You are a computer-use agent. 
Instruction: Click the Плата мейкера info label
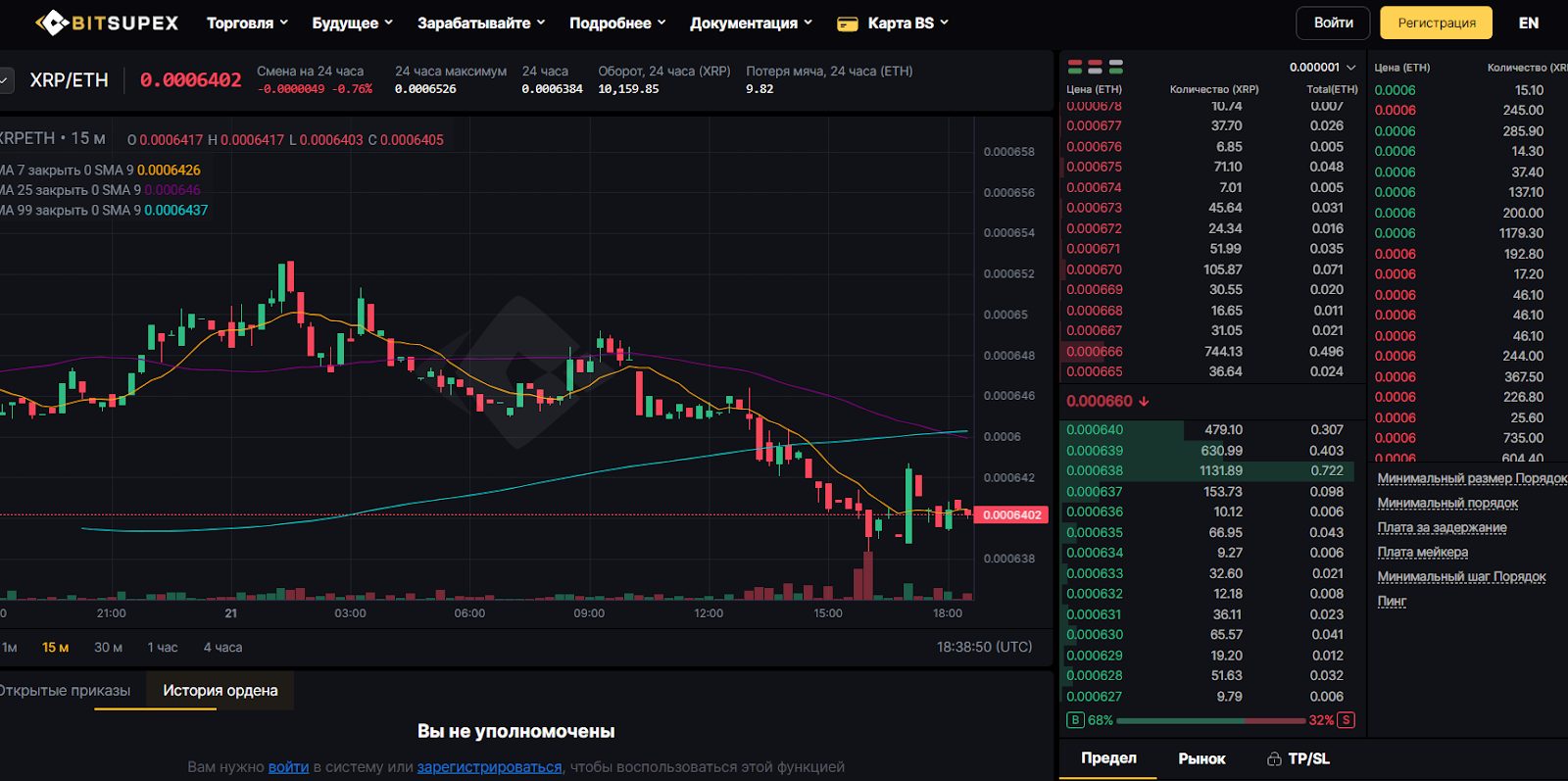coord(1422,552)
